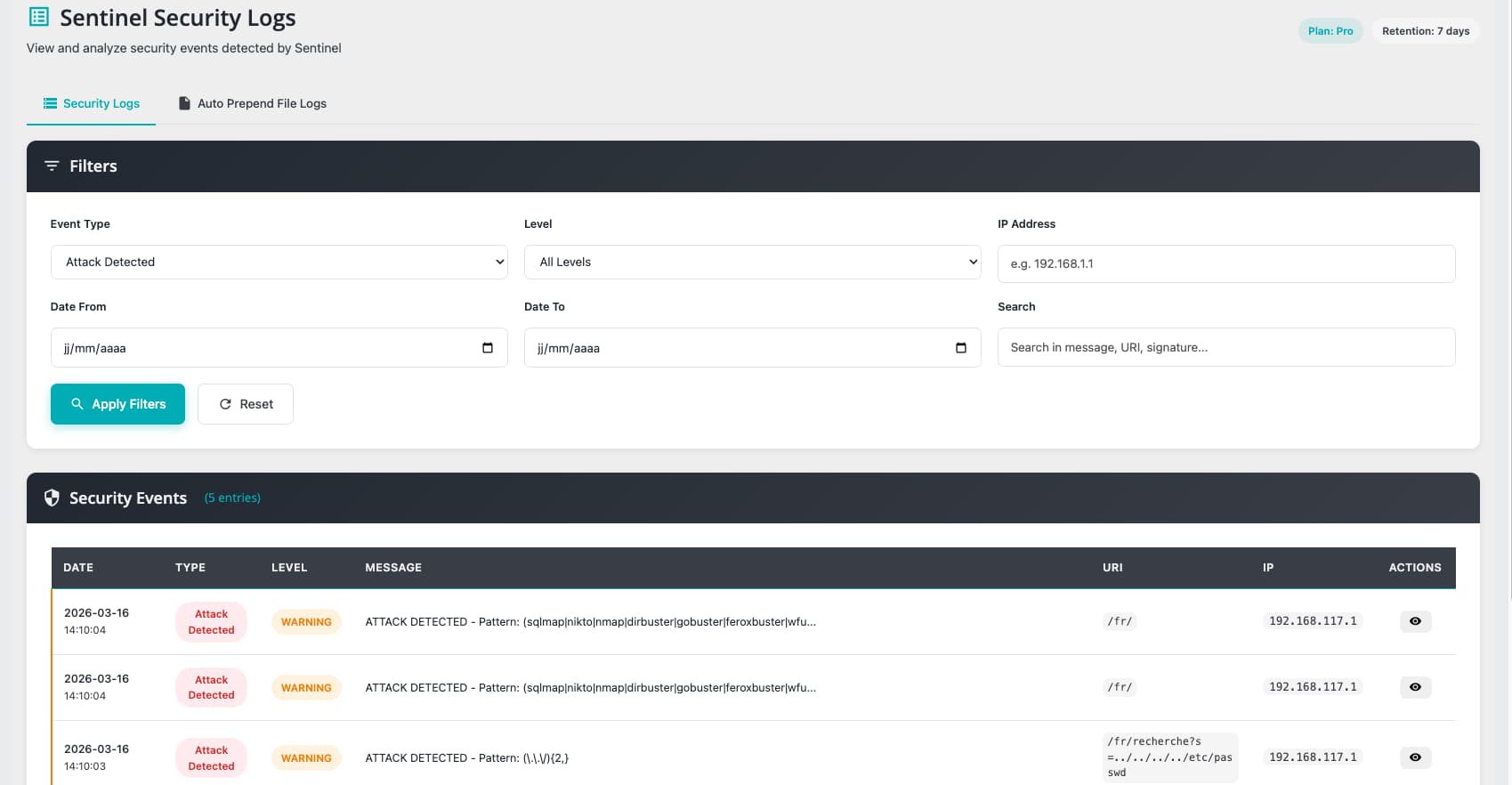1512x785 pixels.
Task: Open the Auto Prepend File Logs tab
Action: (x=253, y=104)
